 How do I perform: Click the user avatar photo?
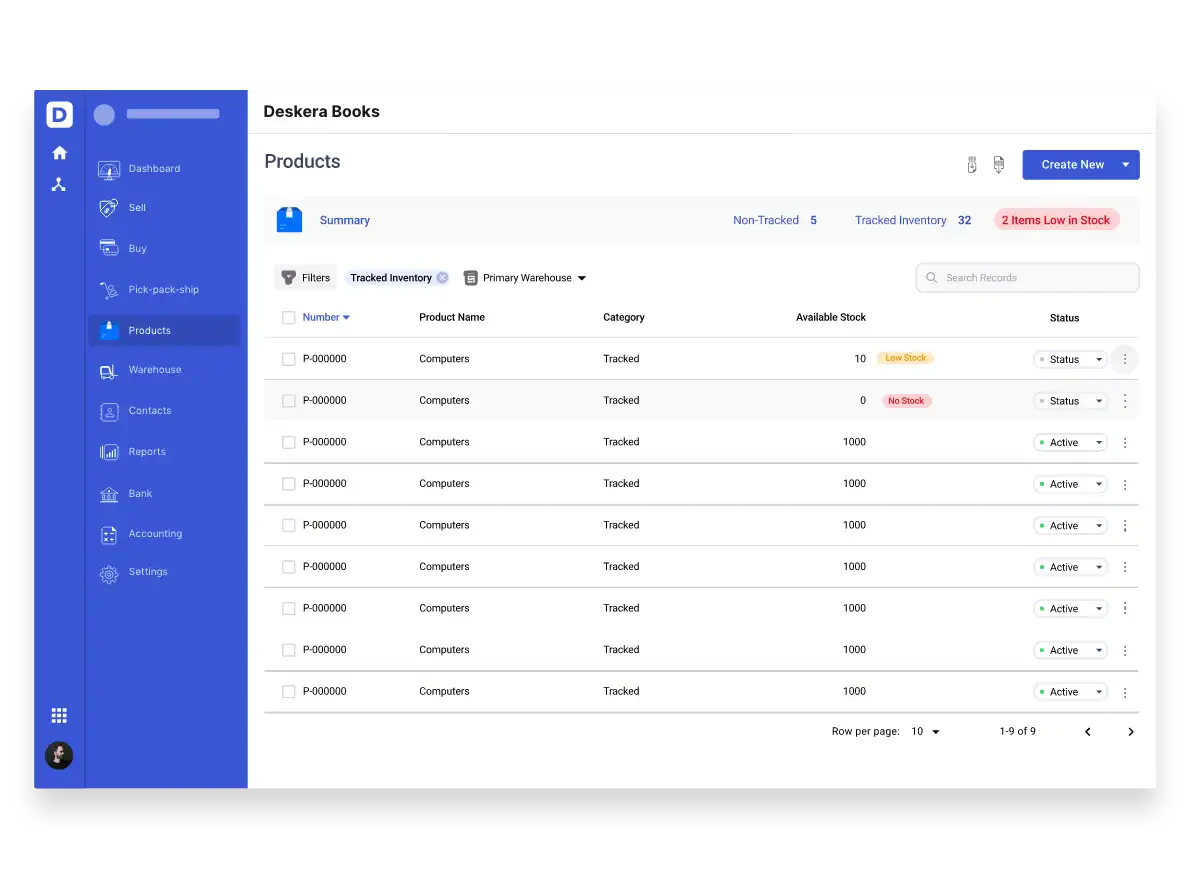pos(59,755)
